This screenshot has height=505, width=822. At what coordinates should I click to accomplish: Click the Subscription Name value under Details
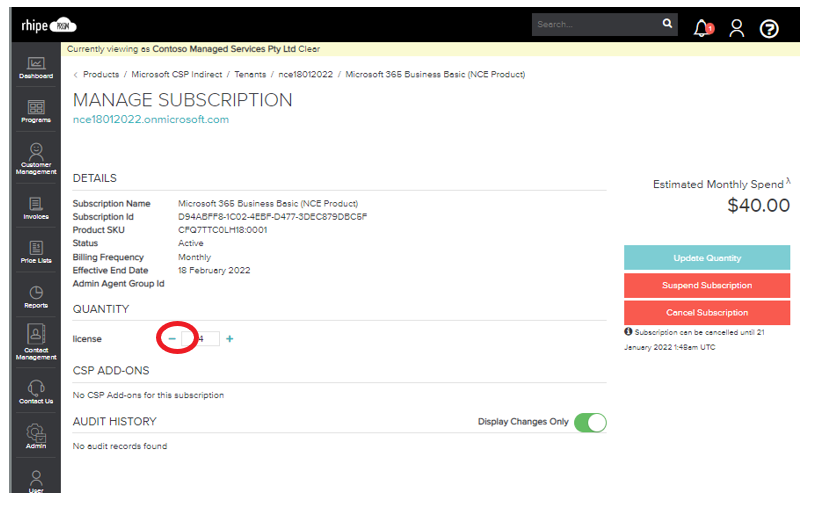(x=268, y=203)
